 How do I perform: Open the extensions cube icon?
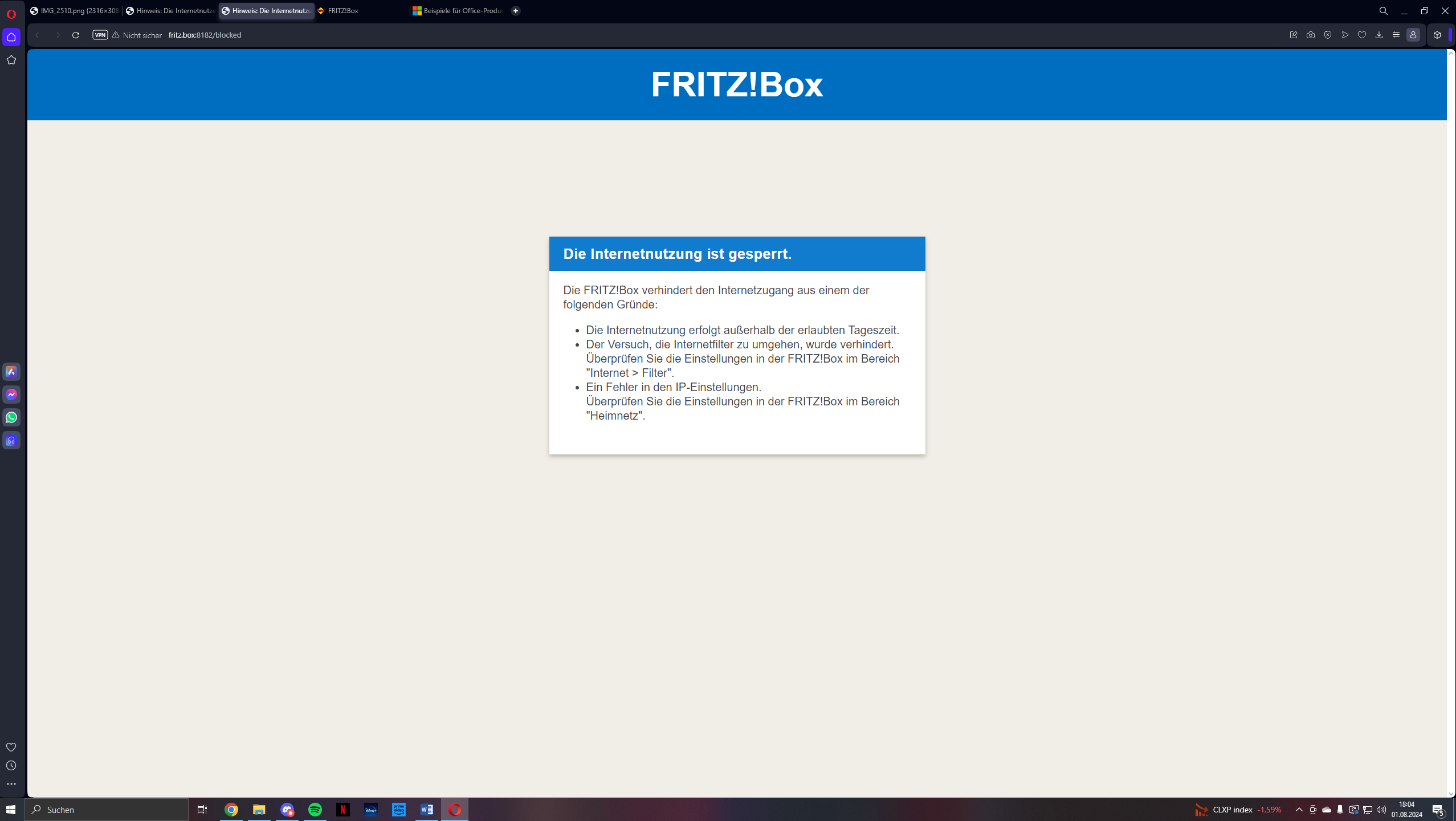point(1437,35)
